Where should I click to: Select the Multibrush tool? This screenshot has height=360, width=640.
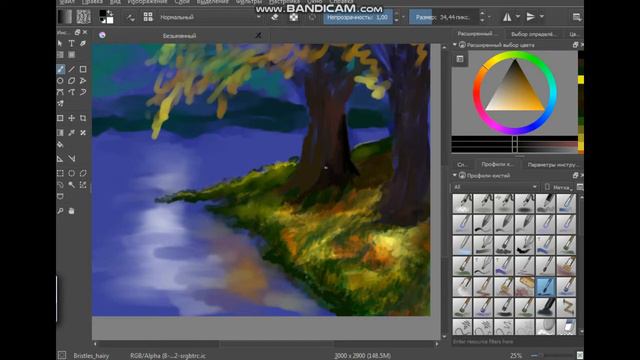point(60,104)
